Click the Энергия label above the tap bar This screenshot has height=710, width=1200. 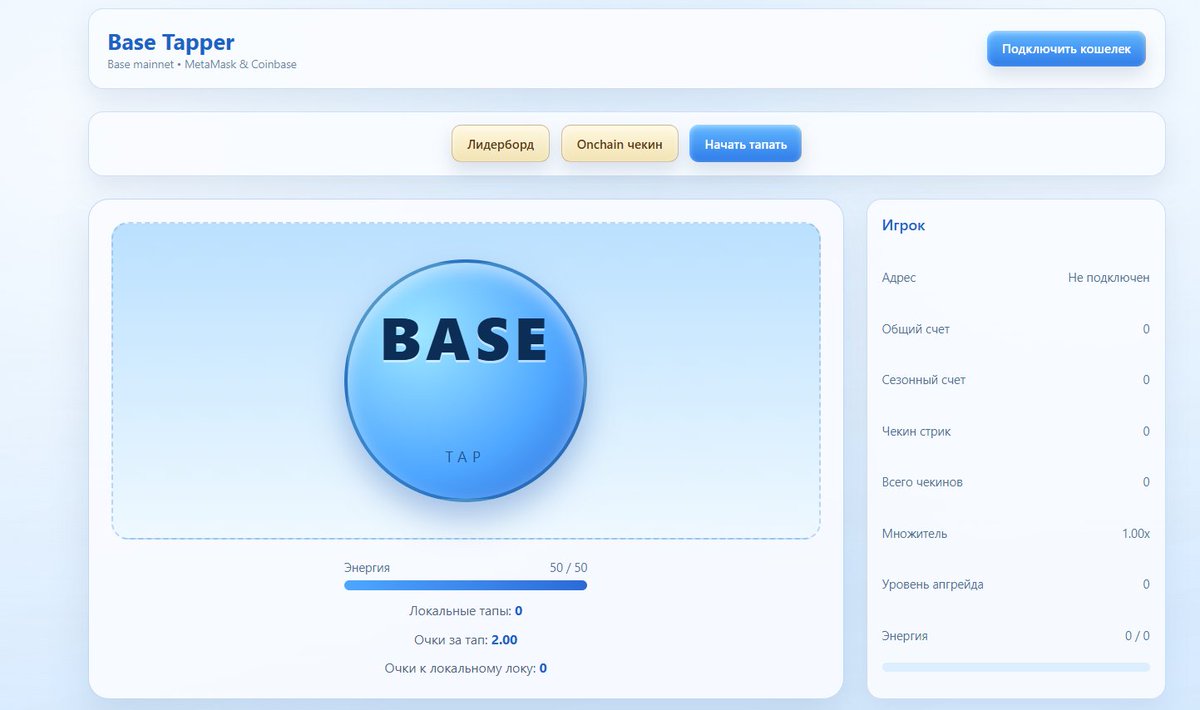click(367, 567)
